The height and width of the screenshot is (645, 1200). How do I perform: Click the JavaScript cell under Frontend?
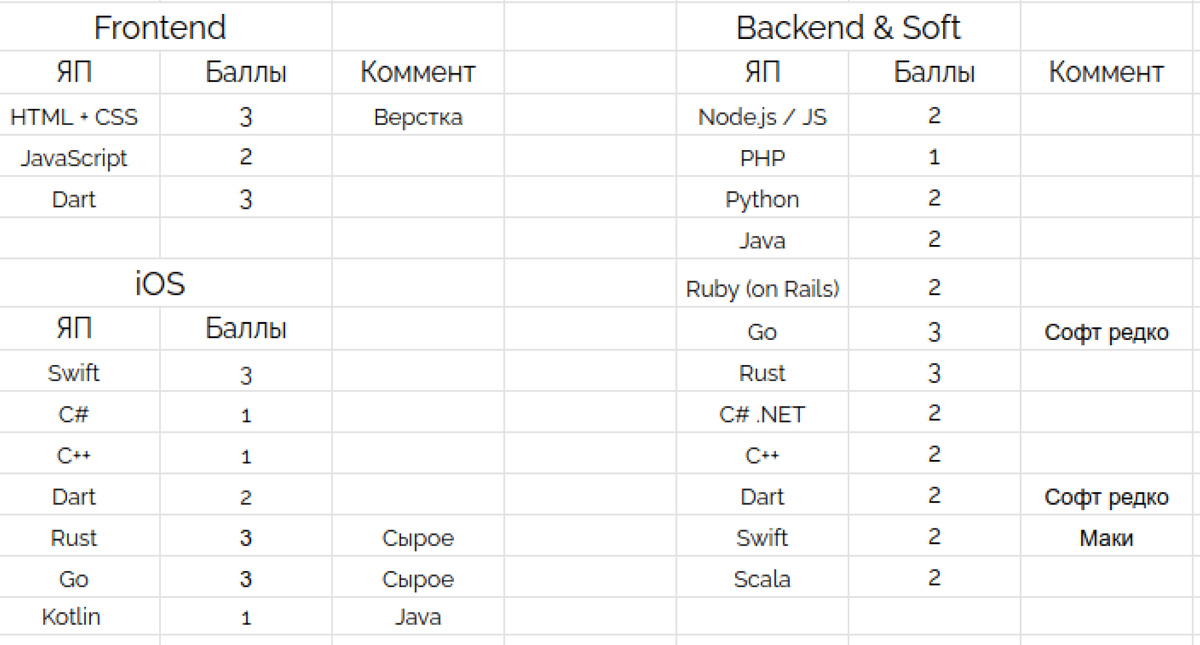pyautogui.click(x=74, y=158)
